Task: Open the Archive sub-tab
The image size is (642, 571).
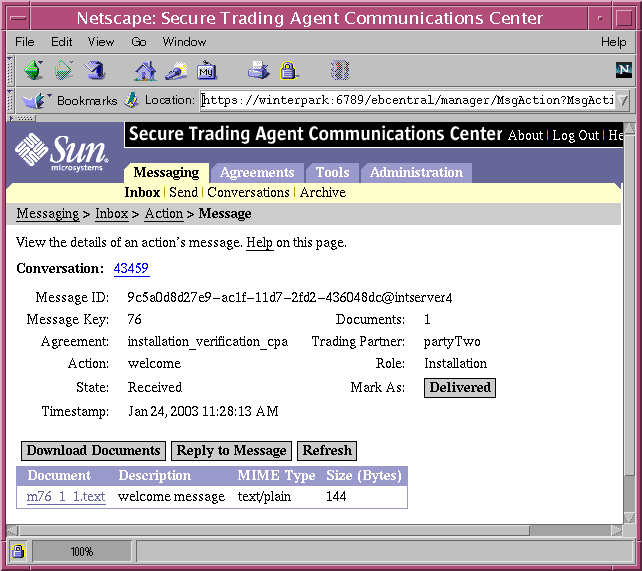Action: [323, 192]
